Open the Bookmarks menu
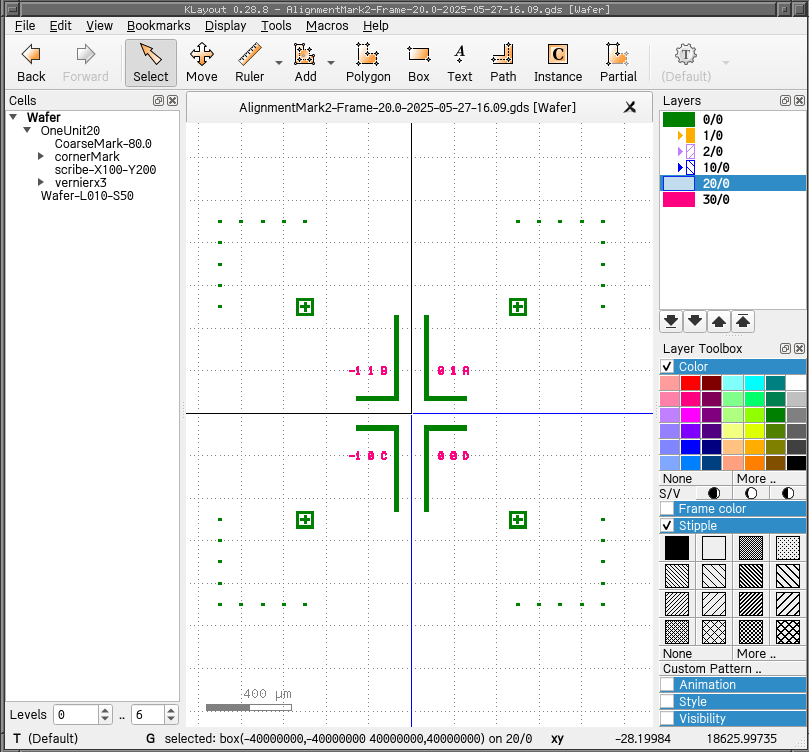 [158, 26]
